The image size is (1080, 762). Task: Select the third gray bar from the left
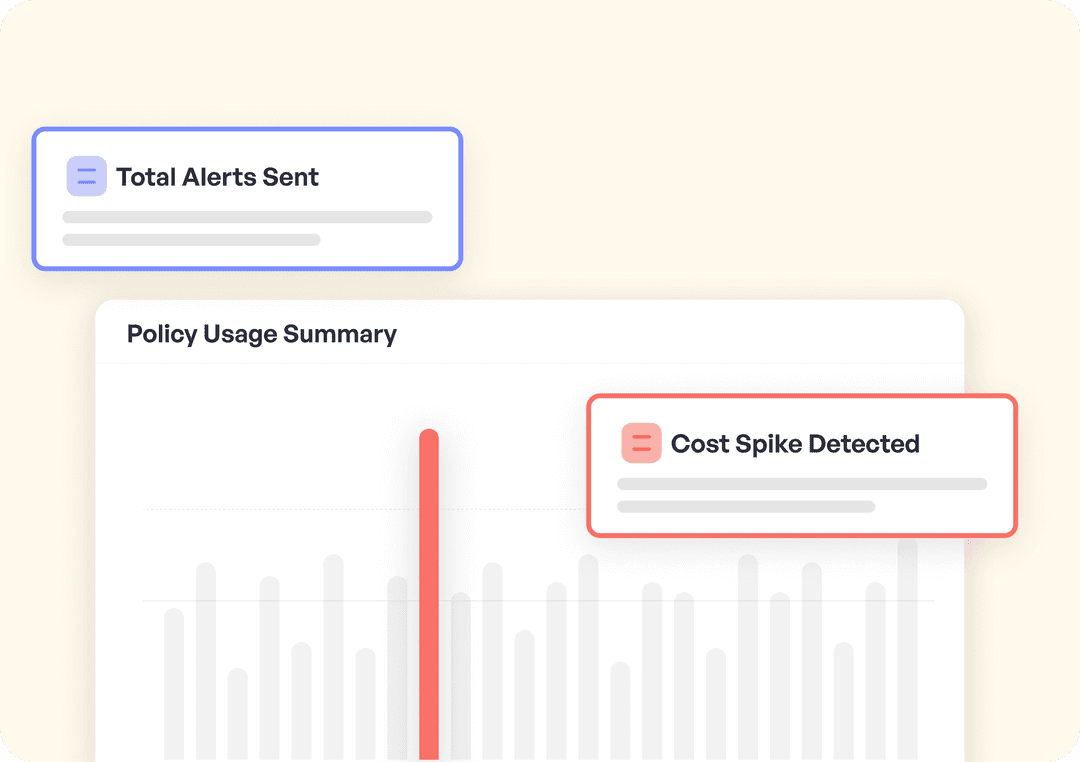[238, 714]
